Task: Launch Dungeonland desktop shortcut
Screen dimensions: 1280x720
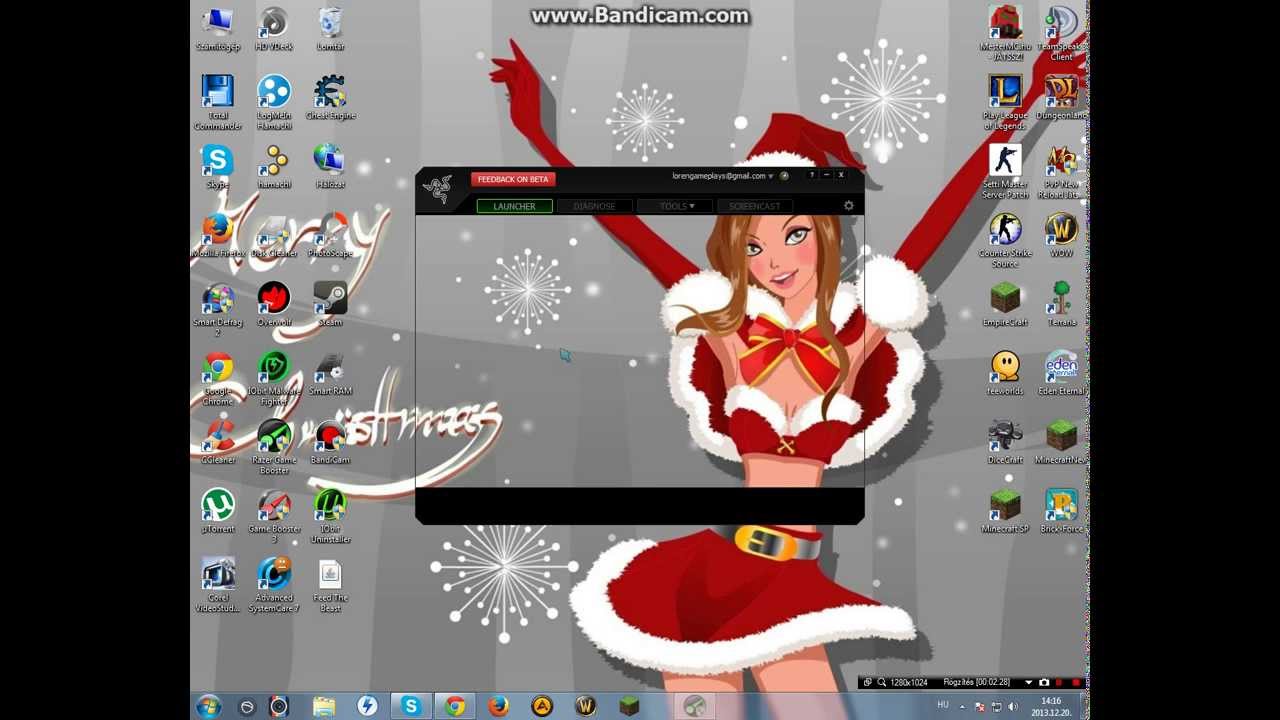Action: (x=1061, y=98)
